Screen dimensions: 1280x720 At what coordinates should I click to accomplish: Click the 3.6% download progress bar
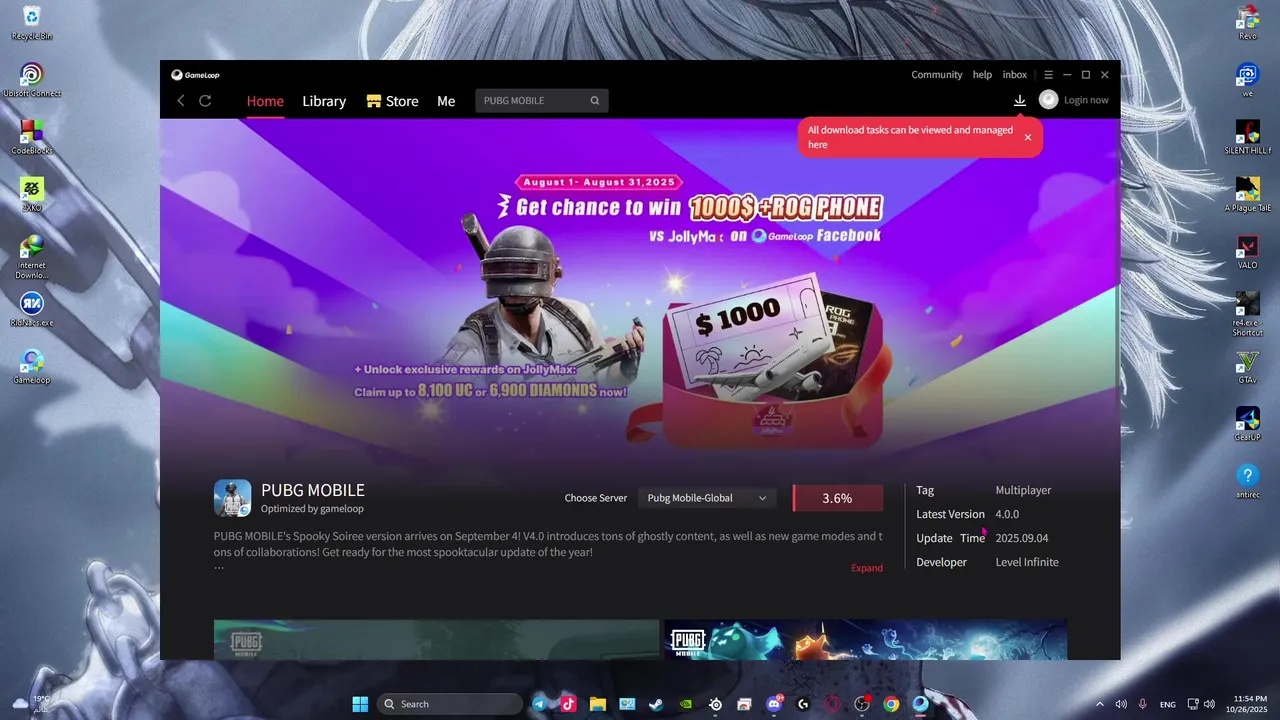coord(838,498)
